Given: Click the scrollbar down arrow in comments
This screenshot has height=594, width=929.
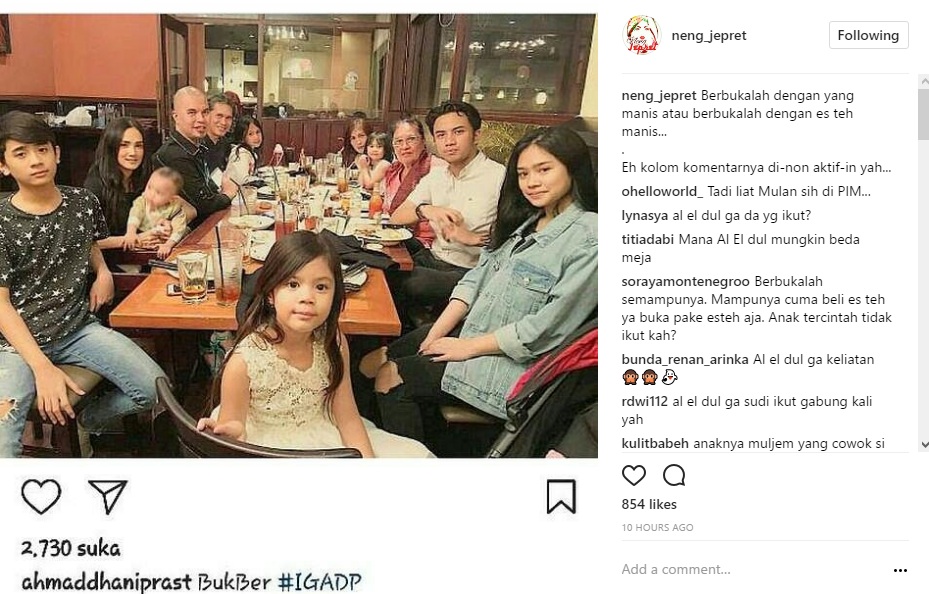Looking at the screenshot, I should click(x=924, y=445).
